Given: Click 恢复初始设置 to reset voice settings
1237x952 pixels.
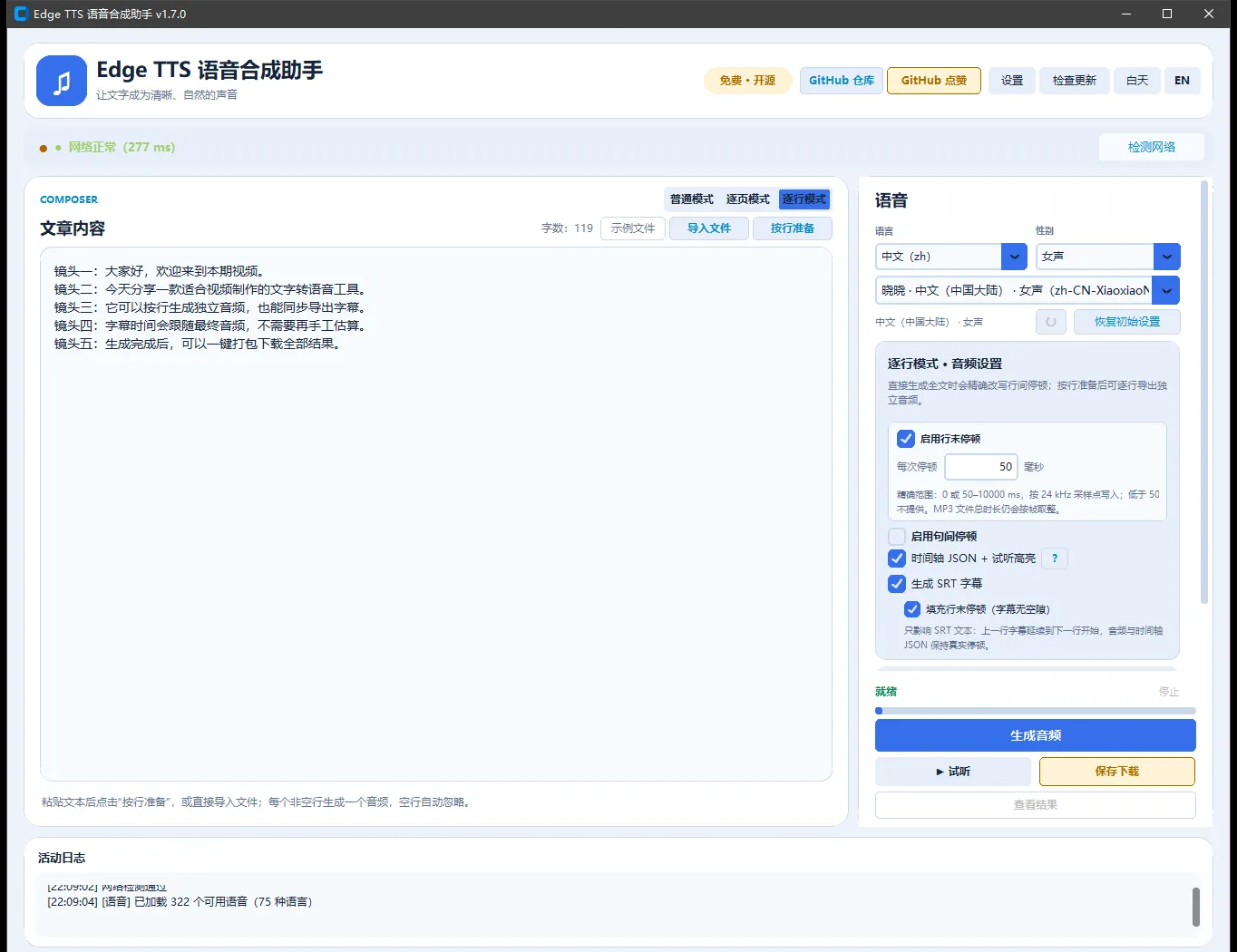Looking at the screenshot, I should [1127, 322].
